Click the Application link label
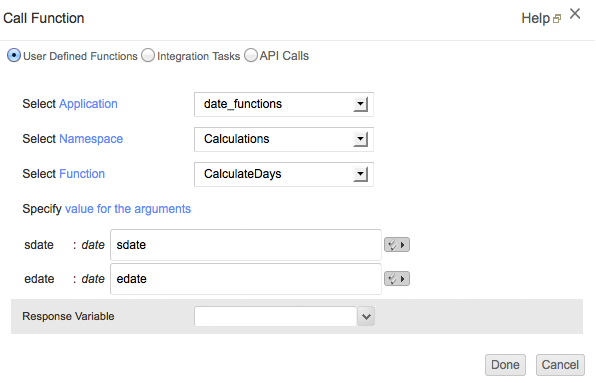This screenshot has height=383, width=596. tap(88, 104)
